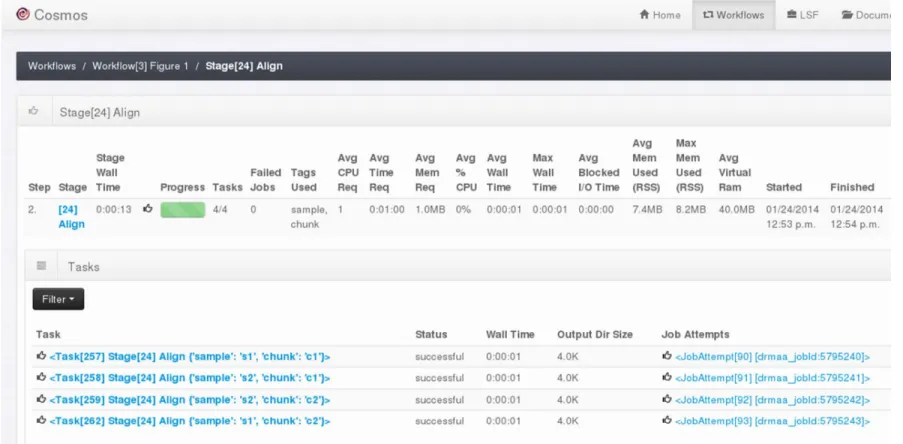Click the Cosmos logo icon
This screenshot has width=903, height=444.
[22, 14]
